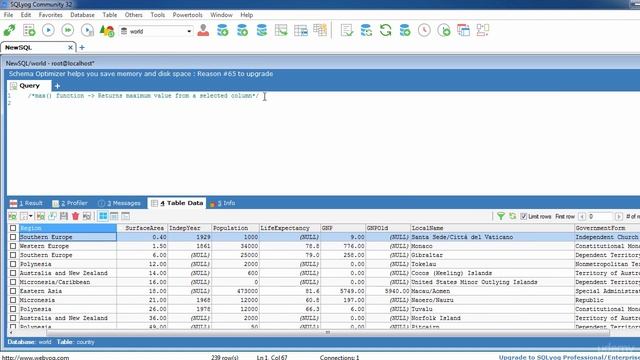
Task: Go to next page of rows
Action: 619,216
